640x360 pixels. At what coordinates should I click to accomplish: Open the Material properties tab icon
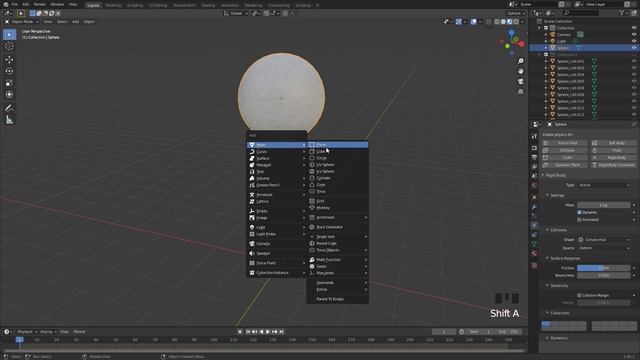[534, 253]
